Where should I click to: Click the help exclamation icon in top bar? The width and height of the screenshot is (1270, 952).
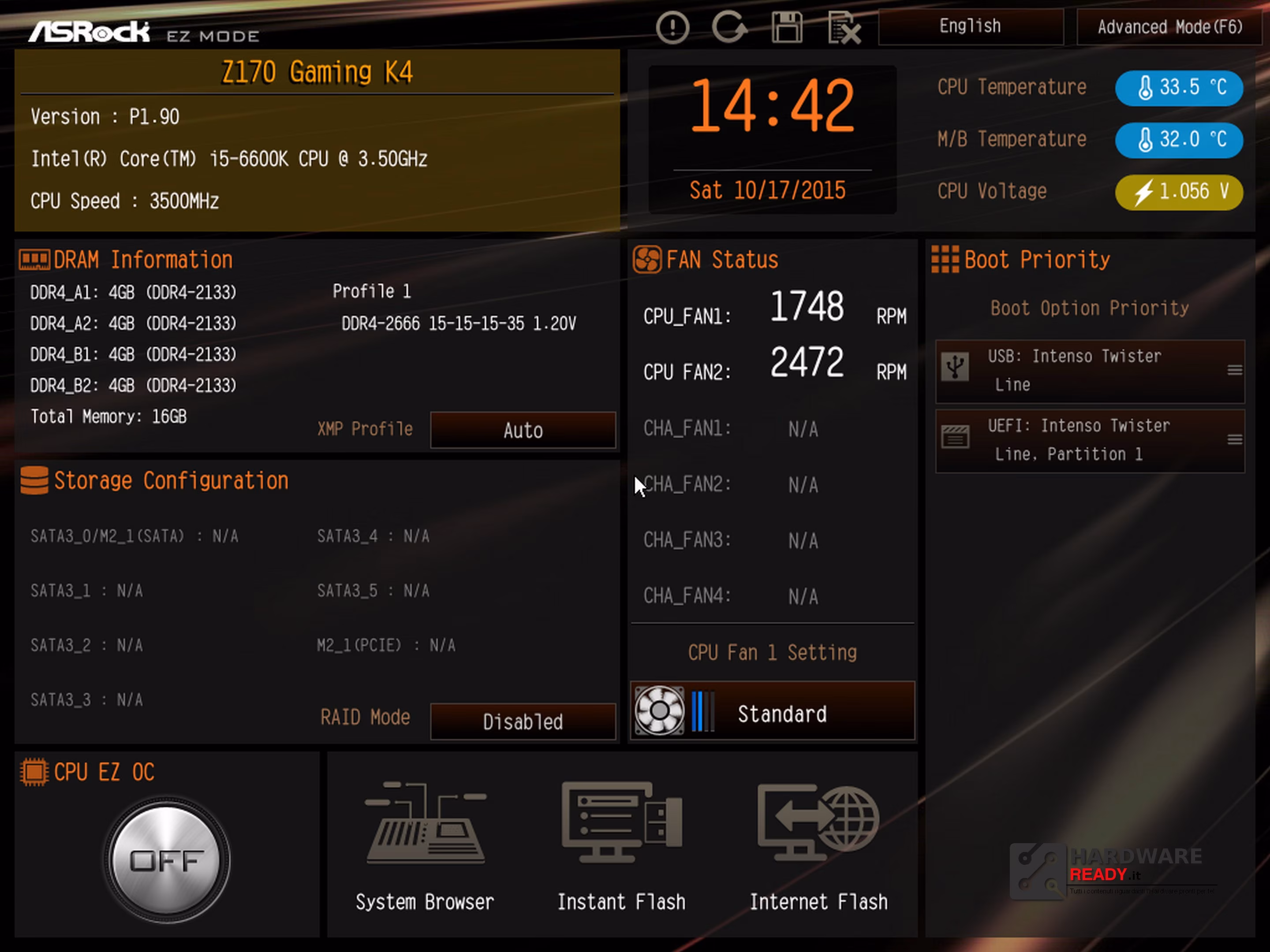[x=672, y=27]
